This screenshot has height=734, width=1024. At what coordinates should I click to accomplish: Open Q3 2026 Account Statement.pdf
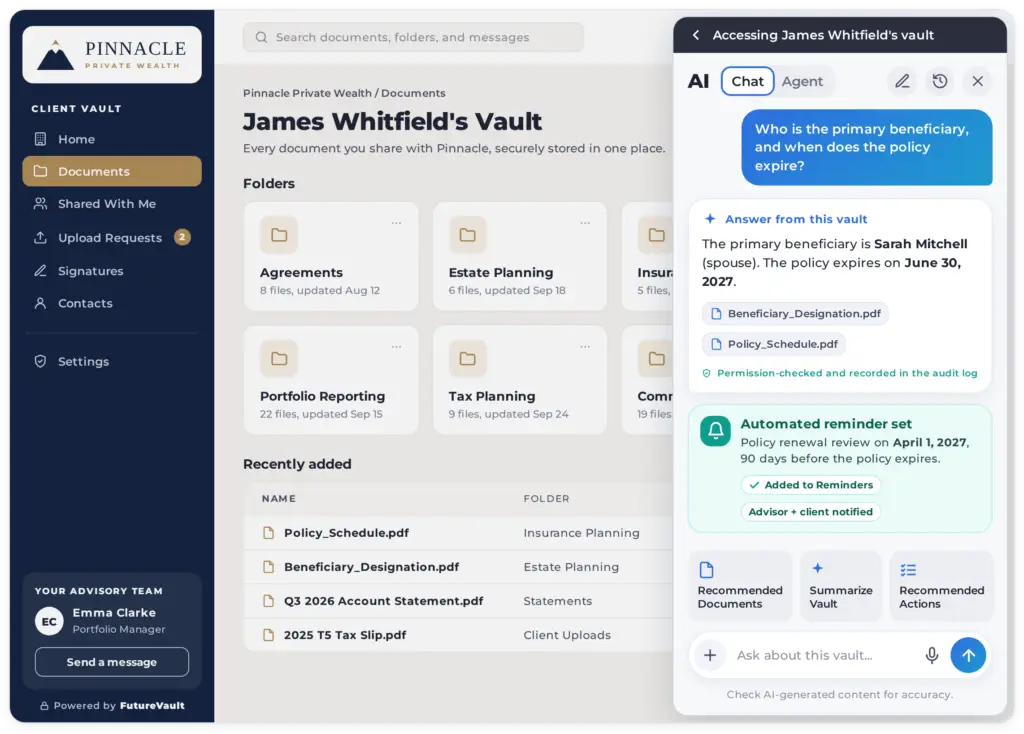(x=383, y=601)
